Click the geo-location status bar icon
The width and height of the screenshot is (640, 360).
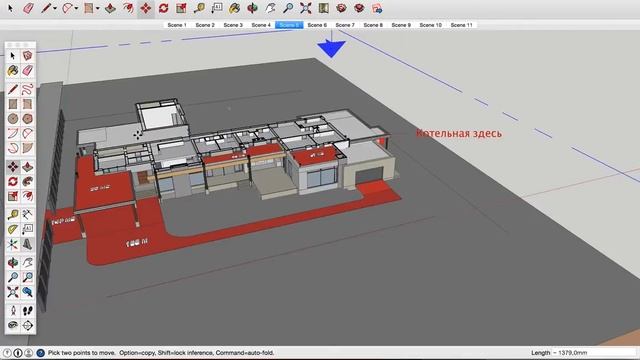(7, 353)
